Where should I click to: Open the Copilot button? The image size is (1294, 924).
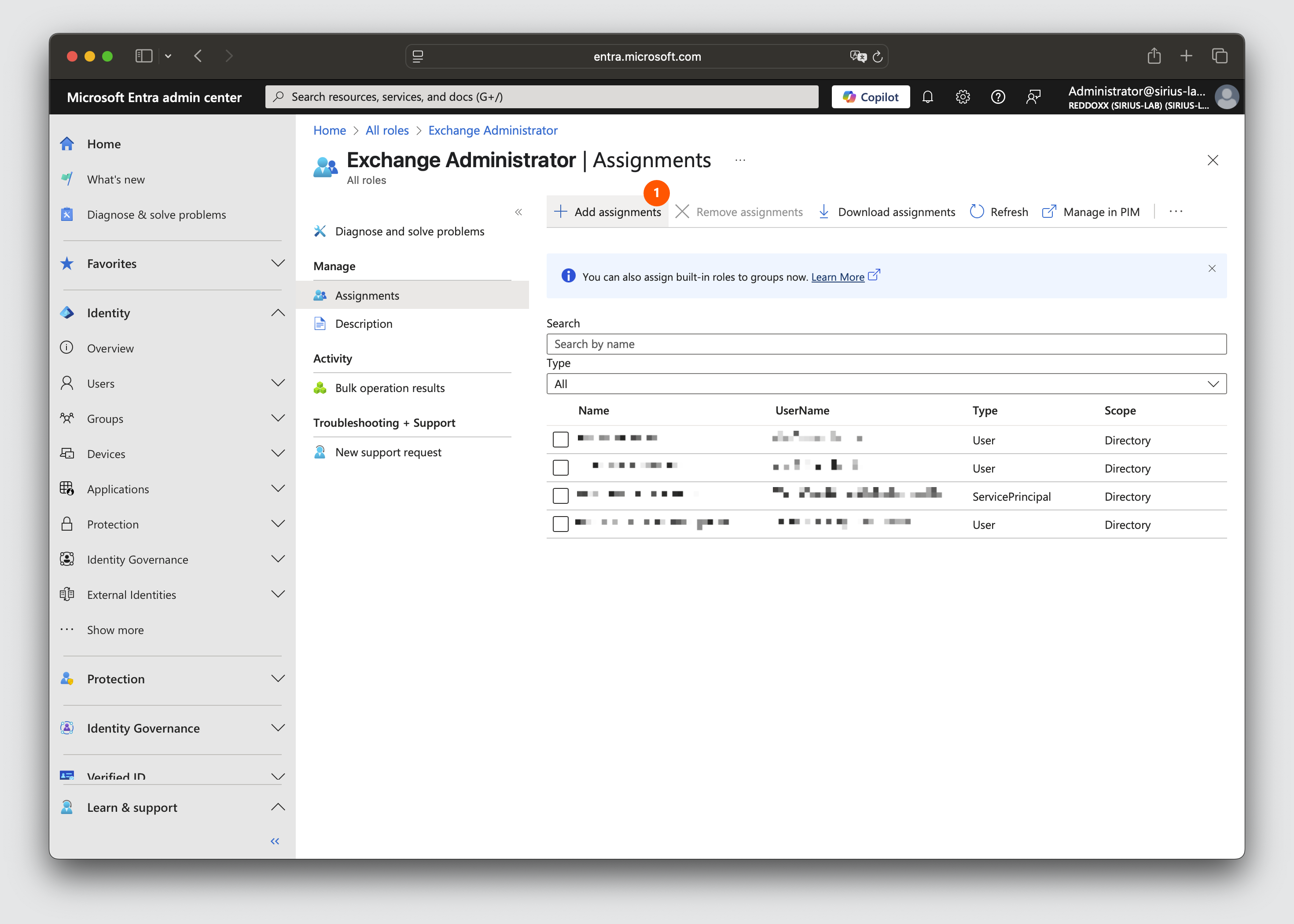click(x=871, y=97)
